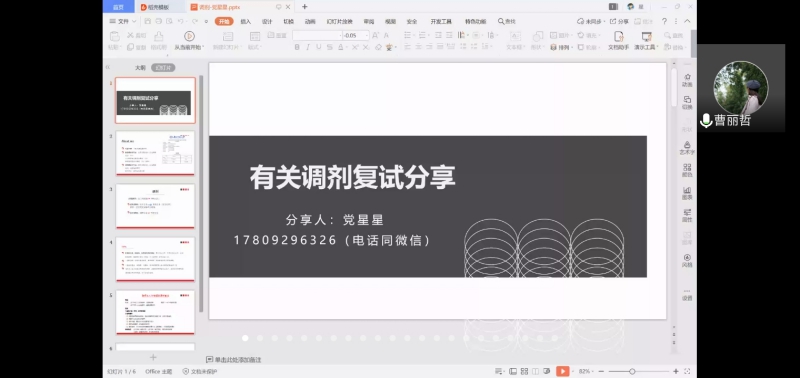Screen dimensions: 800x378
Task: Click 单击此处添加备注 notes area
Action: [x=234, y=360]
